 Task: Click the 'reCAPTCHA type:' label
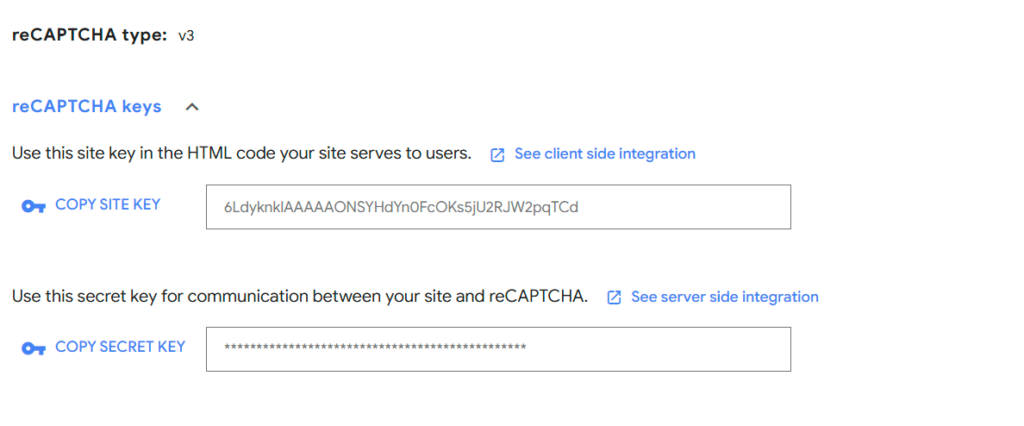tap(90, 36)
